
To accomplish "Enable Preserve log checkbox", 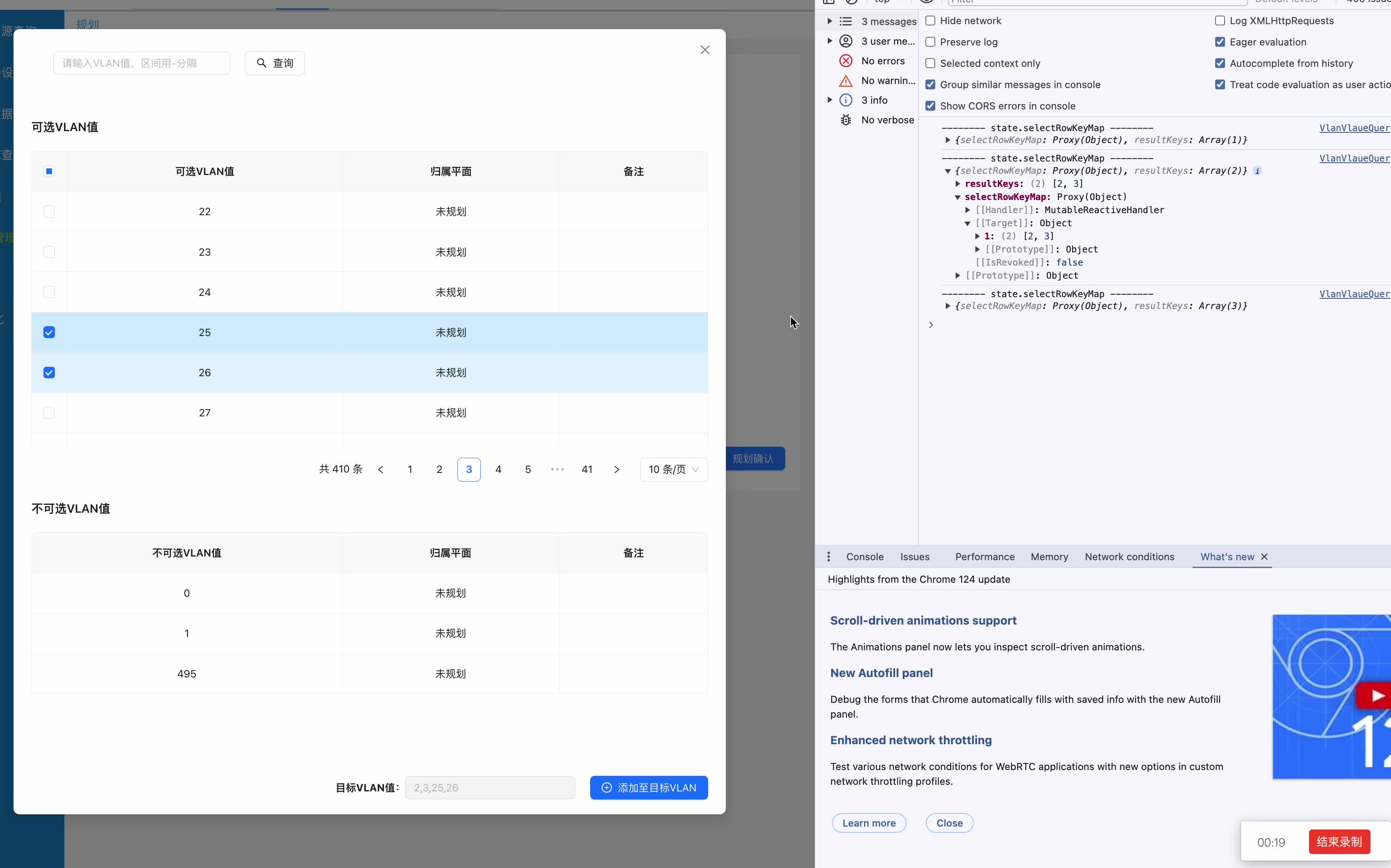I will coord(930,42).
